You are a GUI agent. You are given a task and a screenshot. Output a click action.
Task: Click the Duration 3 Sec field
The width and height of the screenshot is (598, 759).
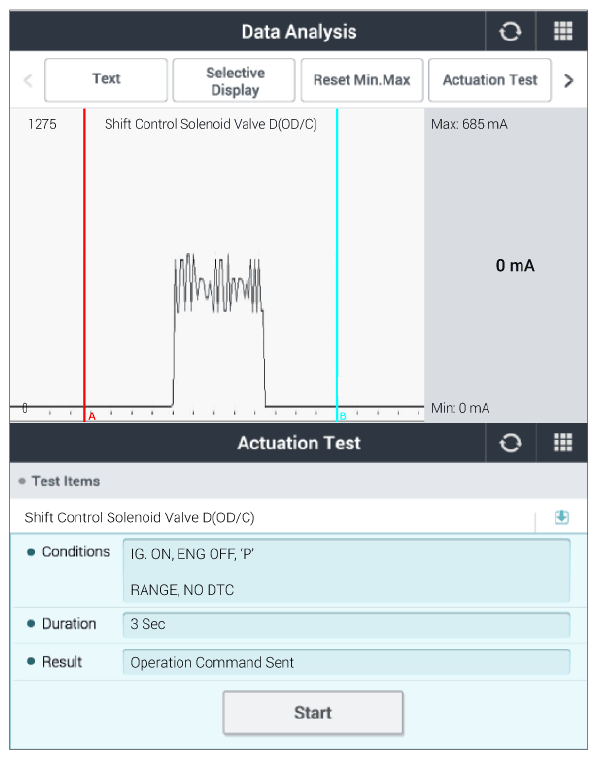point(346,624)
